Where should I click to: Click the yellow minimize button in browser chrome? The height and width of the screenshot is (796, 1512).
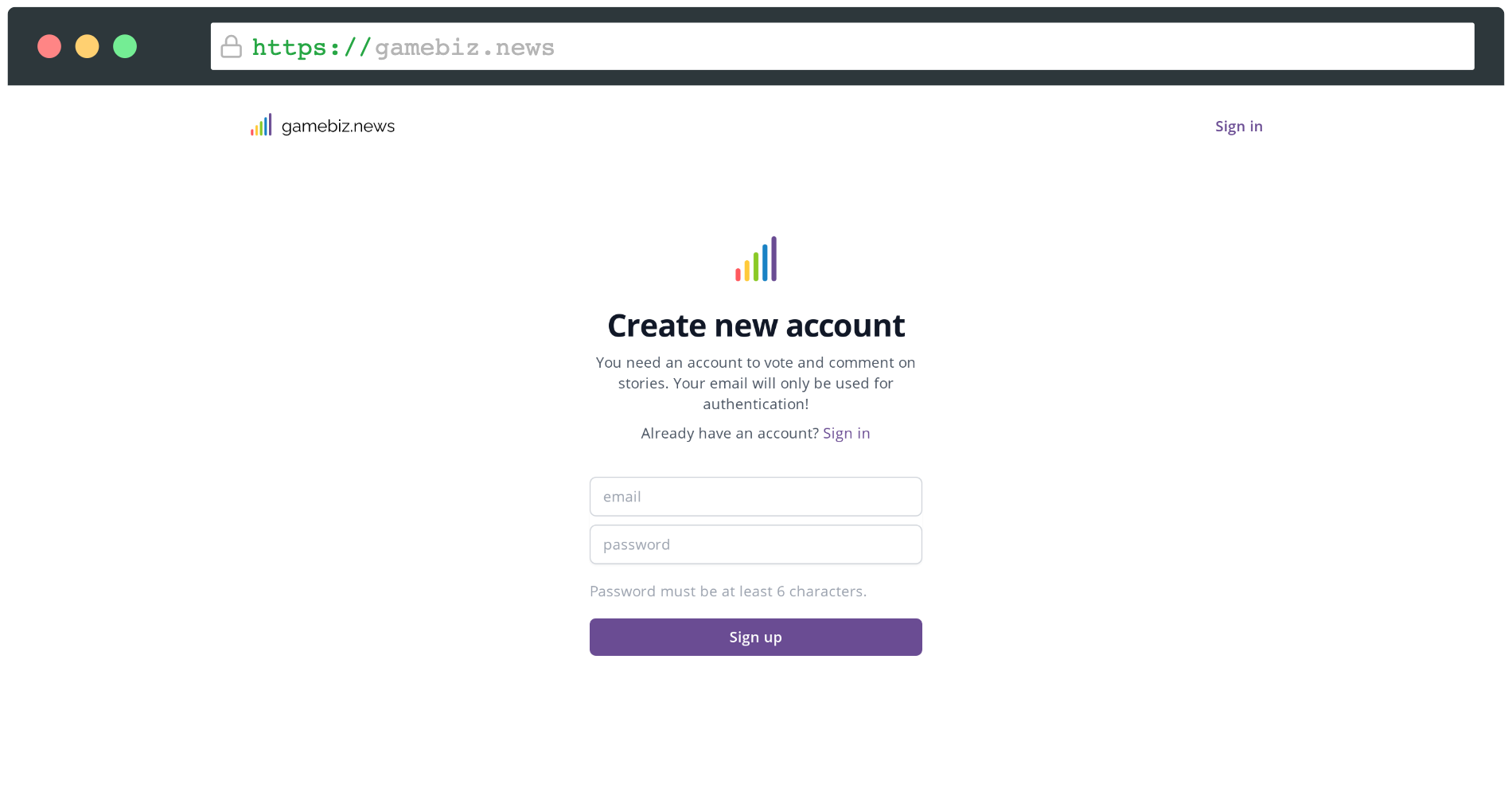[x=88, y=46]
